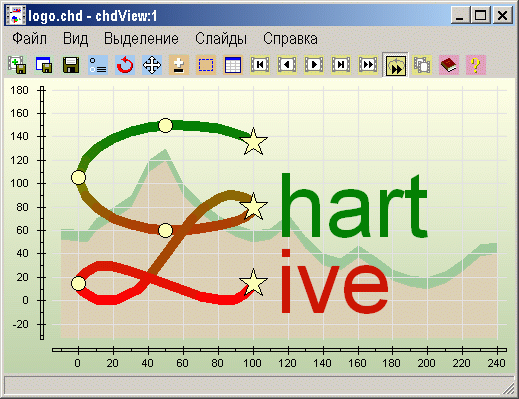Click the slide frames overview icon
The height and width of the screenshot is (399, 519).
coord(422,65)
